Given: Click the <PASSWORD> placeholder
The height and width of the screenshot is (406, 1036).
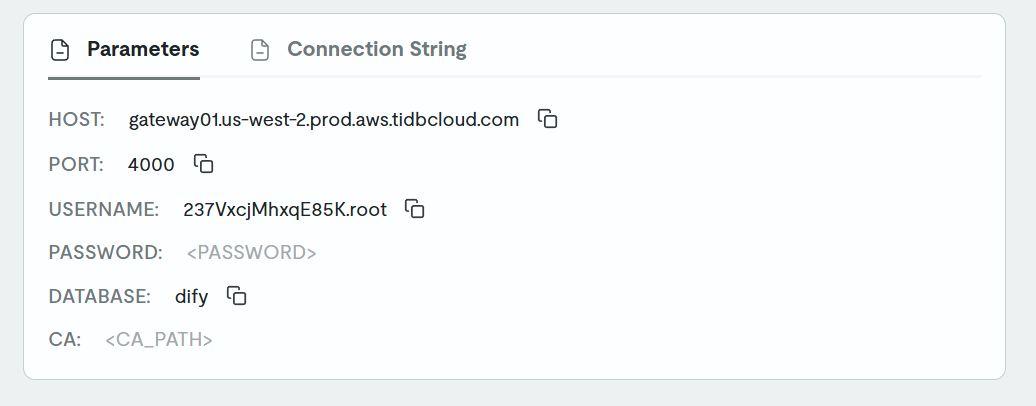Looking at the screenshot, I should pos(252,253).
